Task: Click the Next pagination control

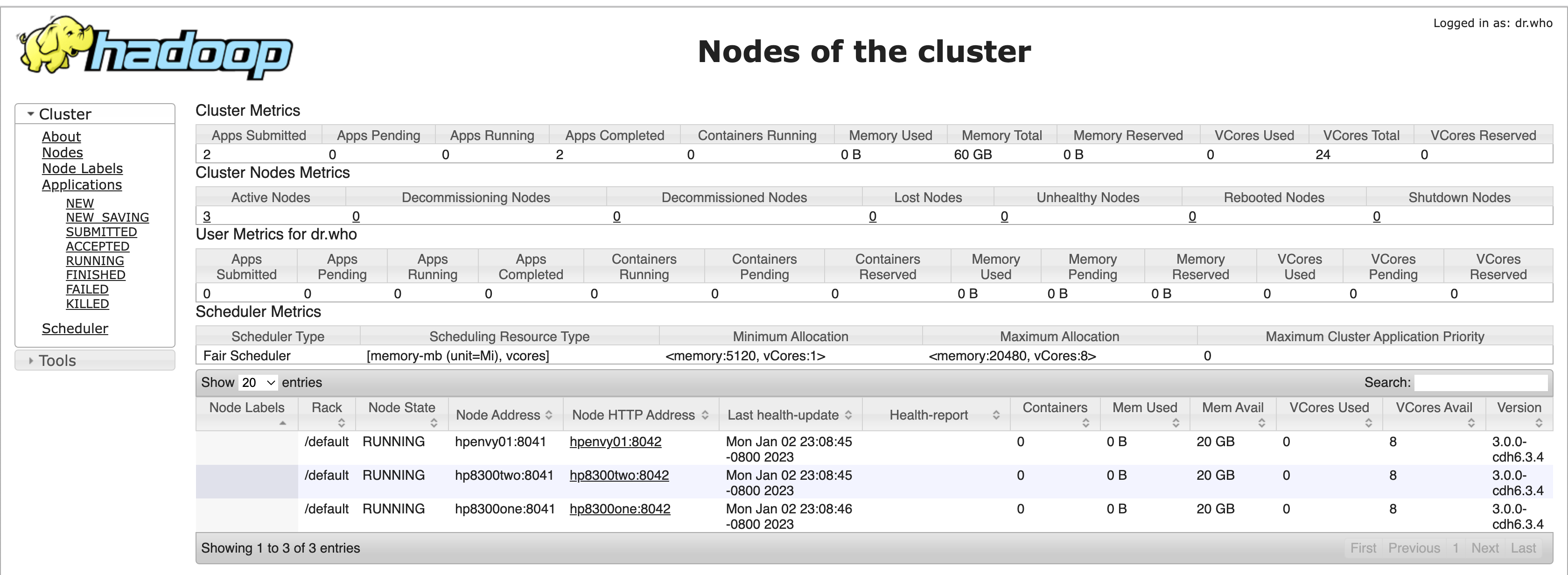Action: 1485,547
